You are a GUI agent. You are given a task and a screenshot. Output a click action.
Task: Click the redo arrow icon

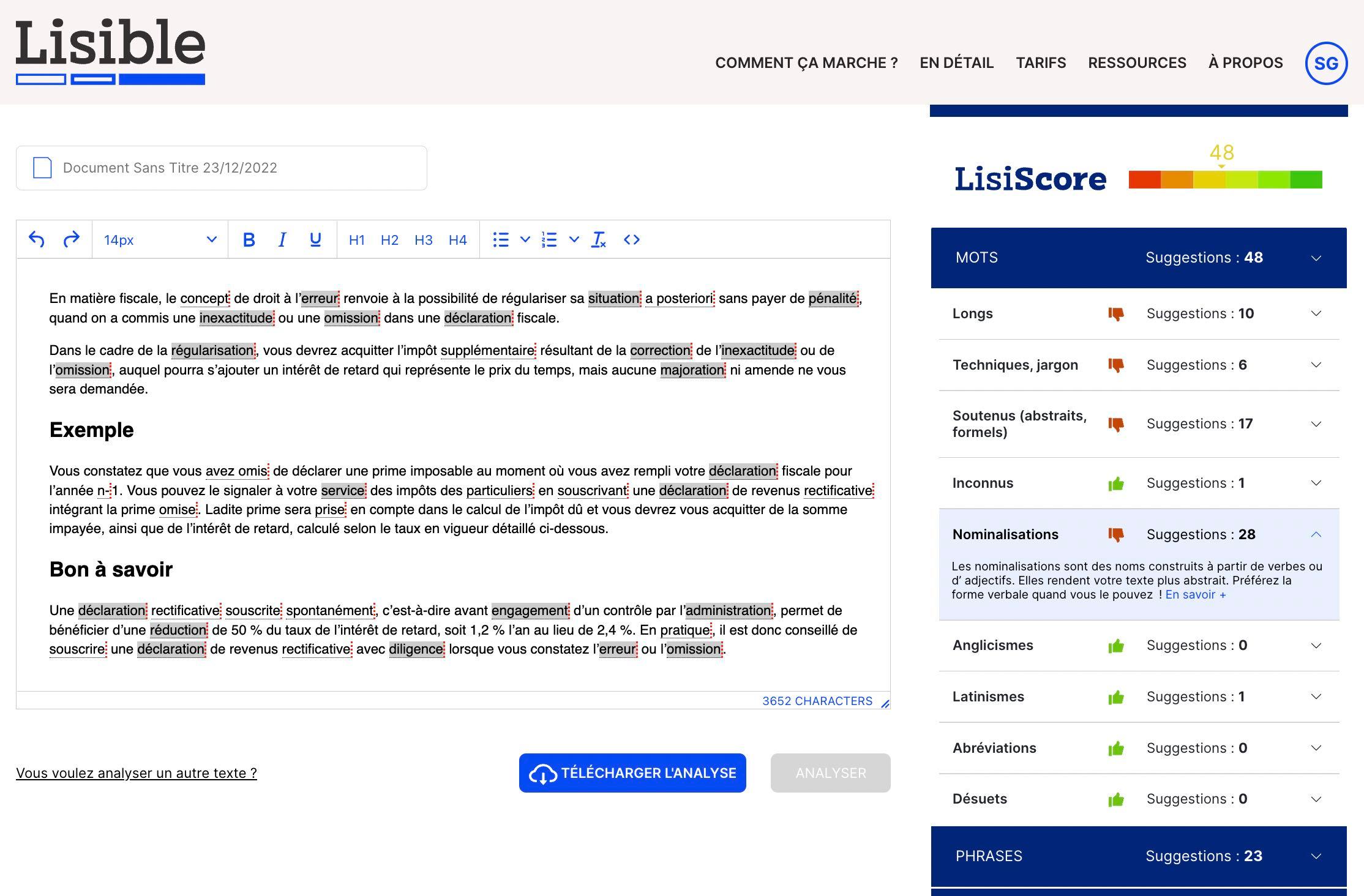[72, 240]
